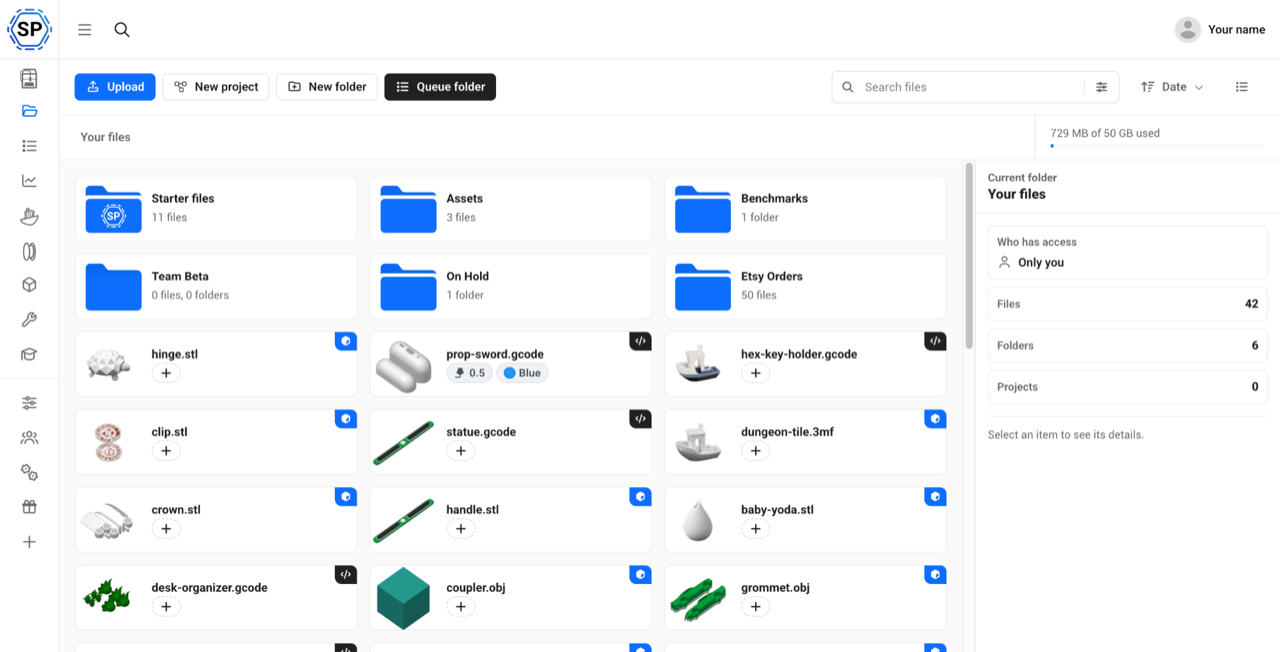Open the files folder sidebar icon

[x=29, y=111]
